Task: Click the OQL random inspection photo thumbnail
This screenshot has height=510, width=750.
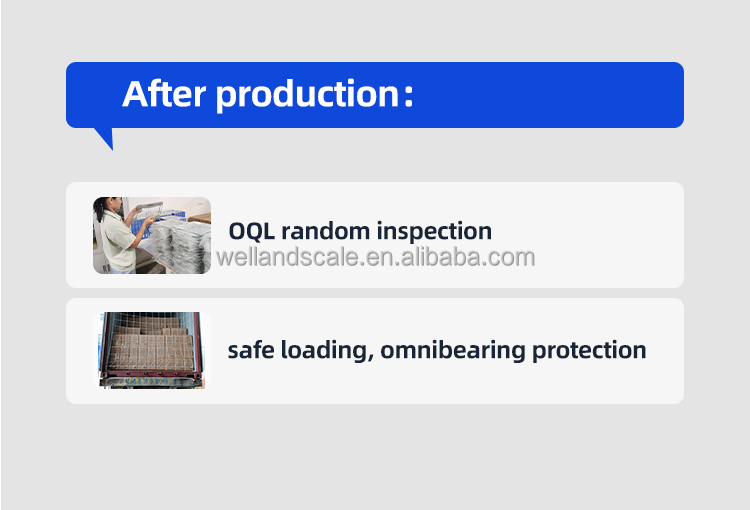Action: click(152, 235)
